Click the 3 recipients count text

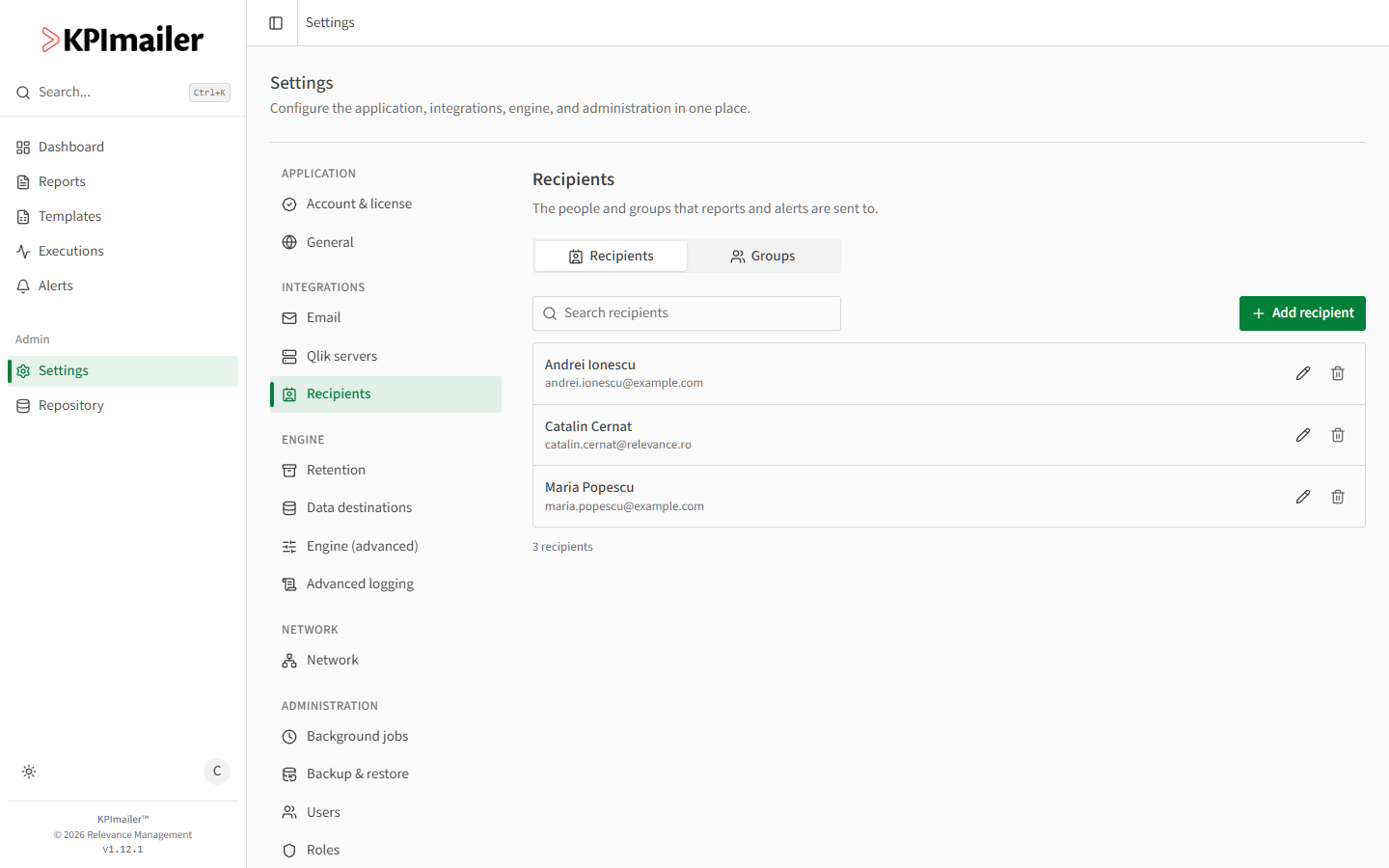pos(562,547)
